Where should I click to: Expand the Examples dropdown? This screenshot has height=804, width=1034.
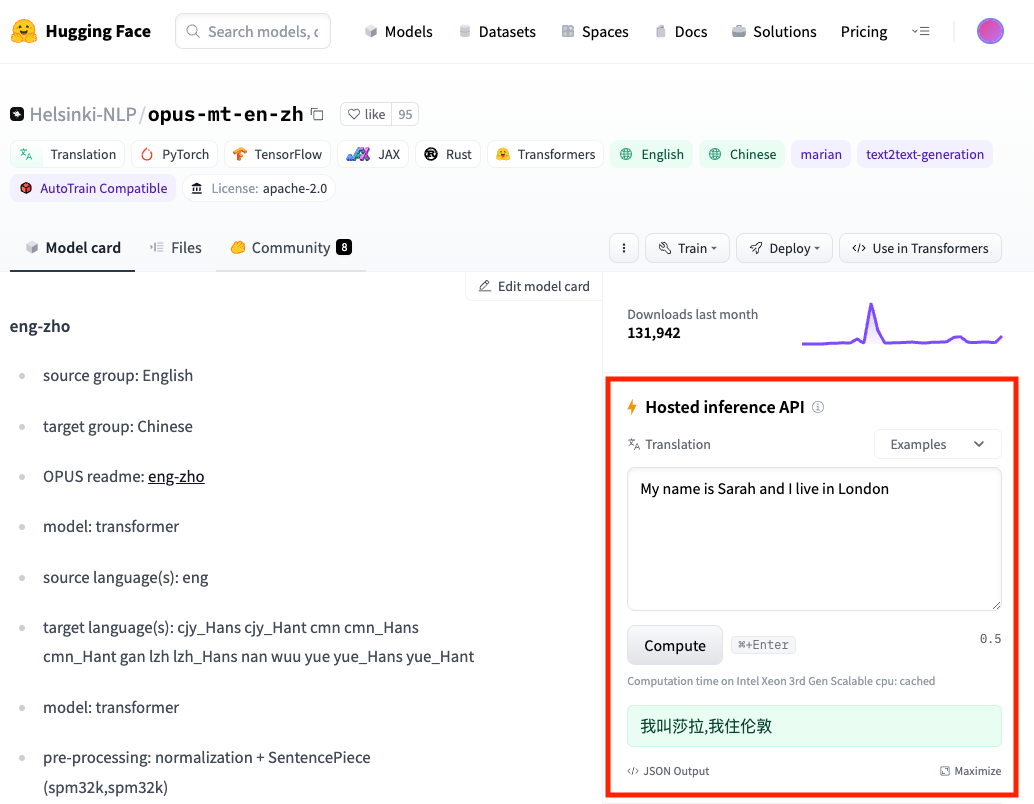[x=937, y=444]
